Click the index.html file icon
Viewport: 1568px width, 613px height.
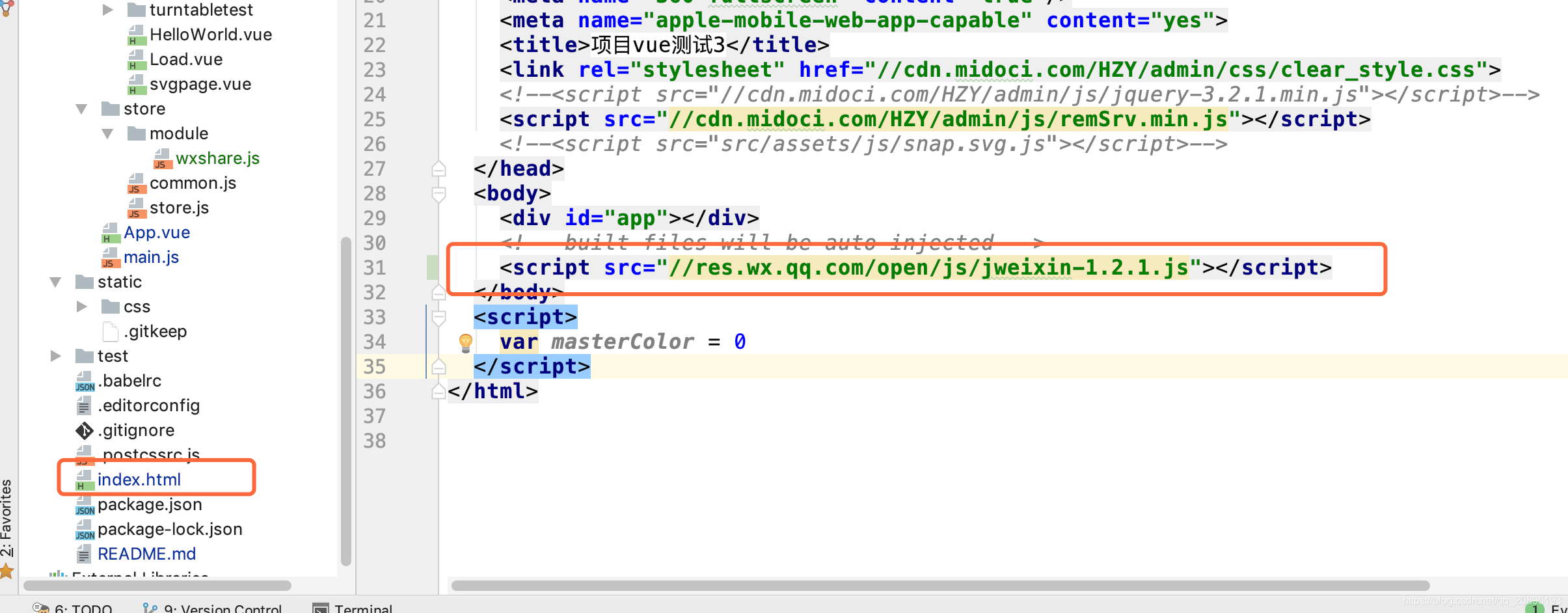85,480
